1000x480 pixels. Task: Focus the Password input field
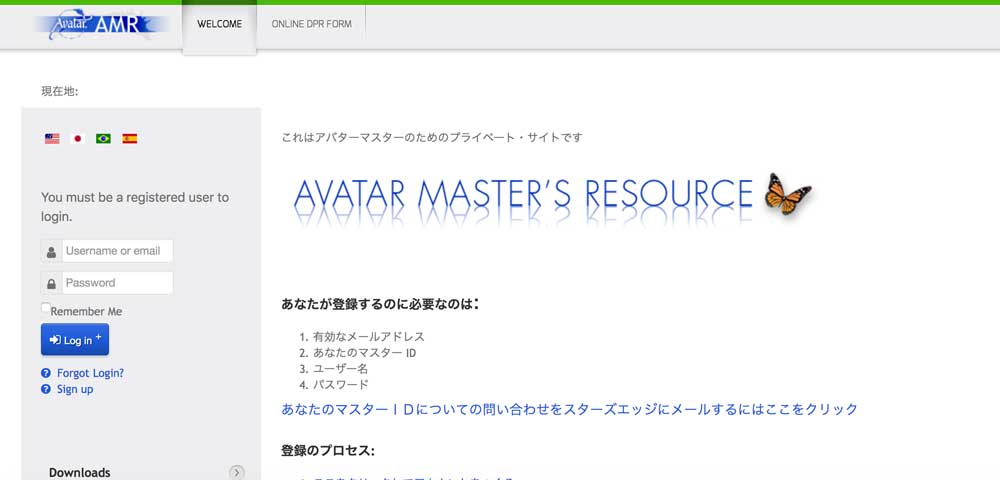(117, 283)
